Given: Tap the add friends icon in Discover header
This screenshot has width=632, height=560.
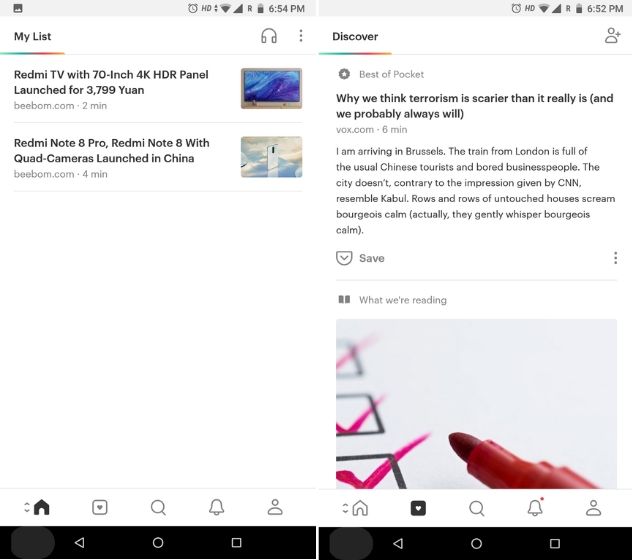Looking at the screenshot, I should [612, 35].
